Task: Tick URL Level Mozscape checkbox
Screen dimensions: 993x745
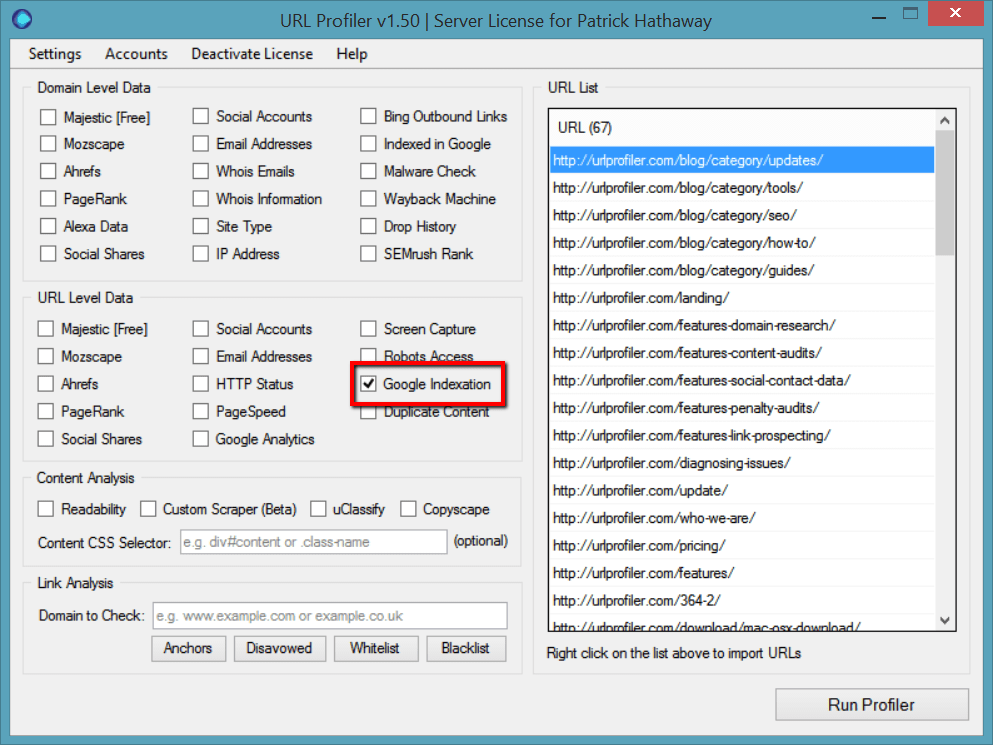Action: 46,356
